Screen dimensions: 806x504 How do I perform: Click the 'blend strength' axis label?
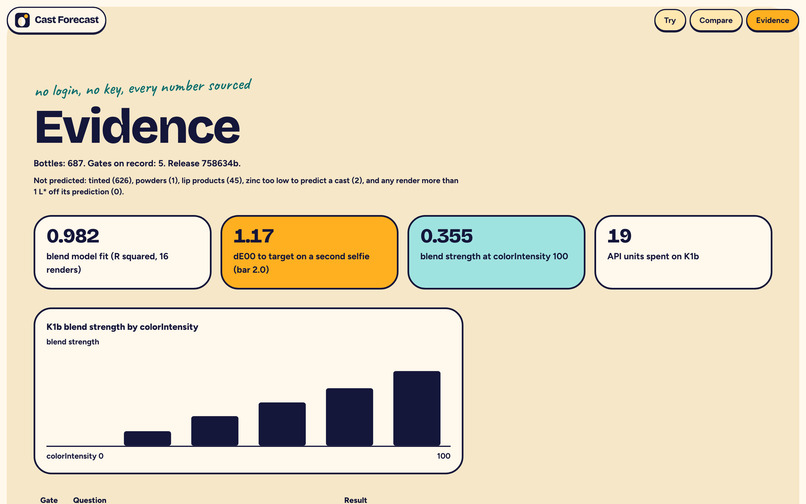[73, 342]
